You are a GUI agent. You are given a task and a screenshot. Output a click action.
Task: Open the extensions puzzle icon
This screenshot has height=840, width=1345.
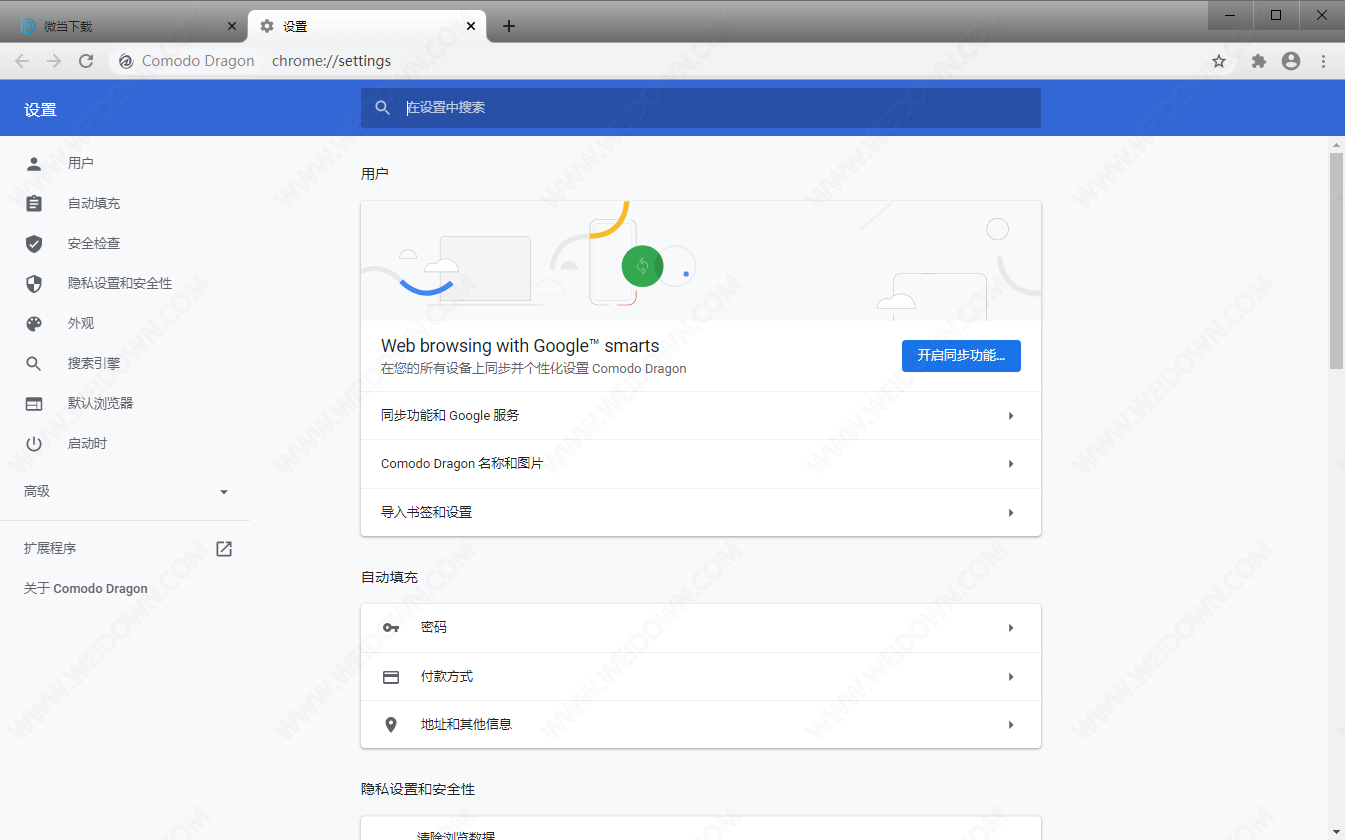pos(1259,61)
